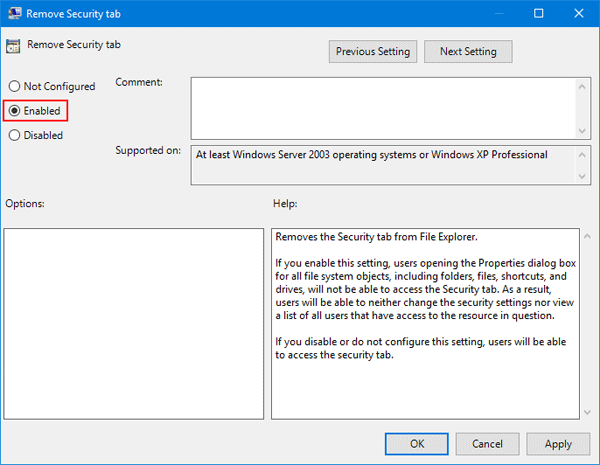Choose the Enabled radio option
The image size is (600, 465).
click(15, 111)
